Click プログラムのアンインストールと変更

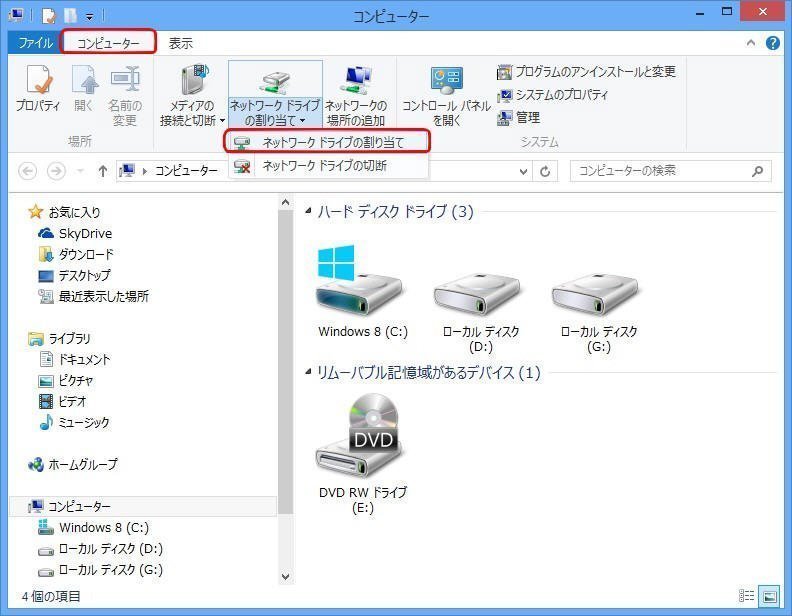click(586, 72)
